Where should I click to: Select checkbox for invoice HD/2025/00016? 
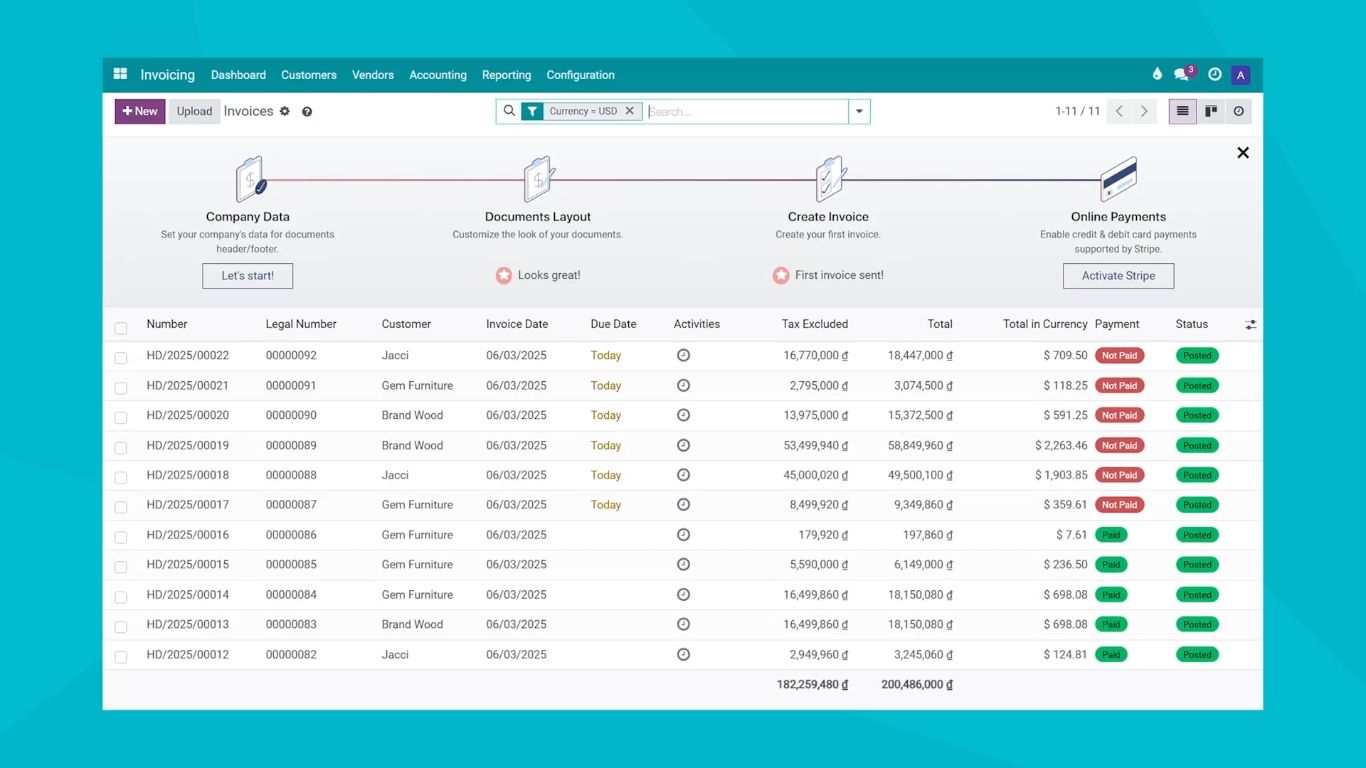coord(121,537)
